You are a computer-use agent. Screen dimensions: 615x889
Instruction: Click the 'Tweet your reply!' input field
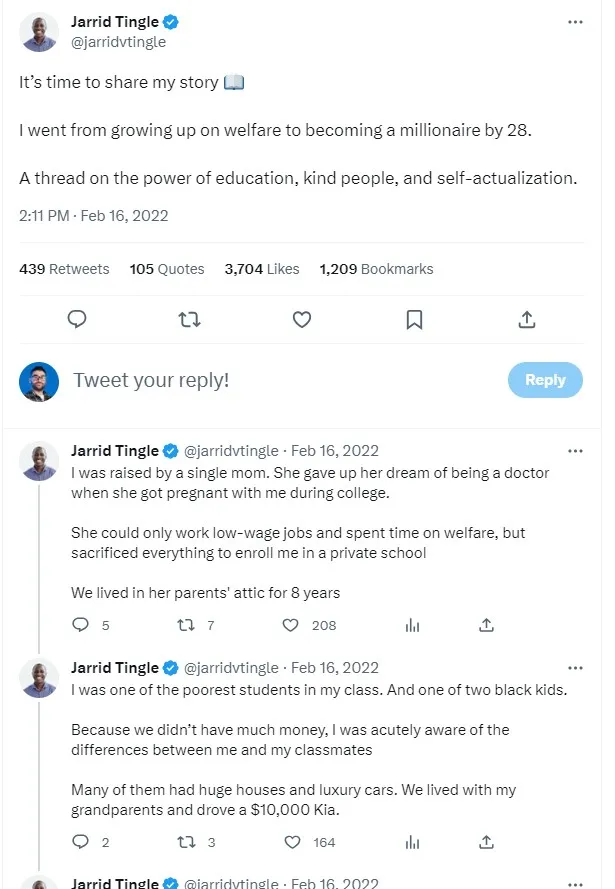150,380
